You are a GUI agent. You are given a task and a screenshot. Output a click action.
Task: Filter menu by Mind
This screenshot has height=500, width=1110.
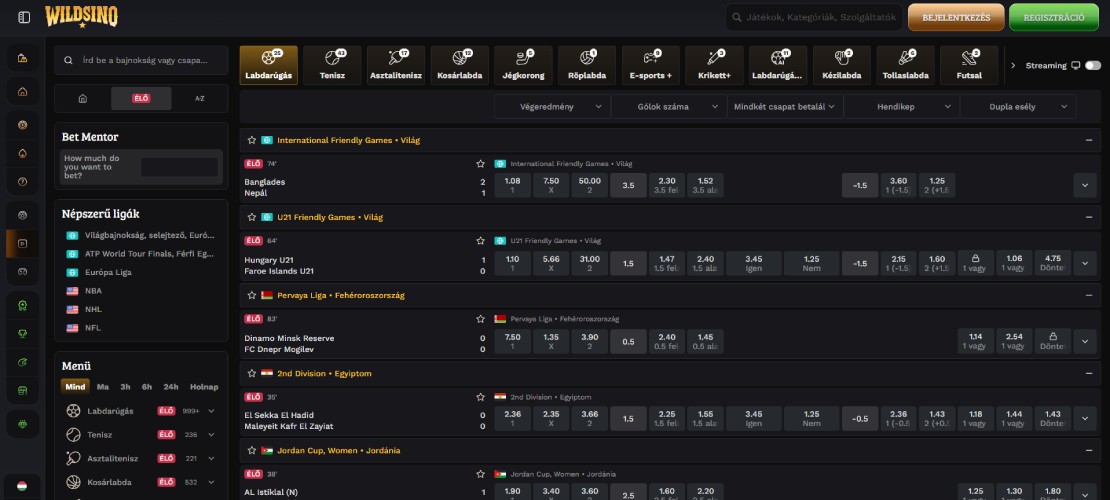[x=75, y=387]
